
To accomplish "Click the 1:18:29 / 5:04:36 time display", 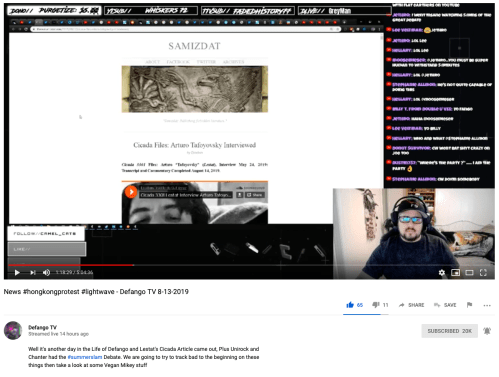I will (74, 273).
